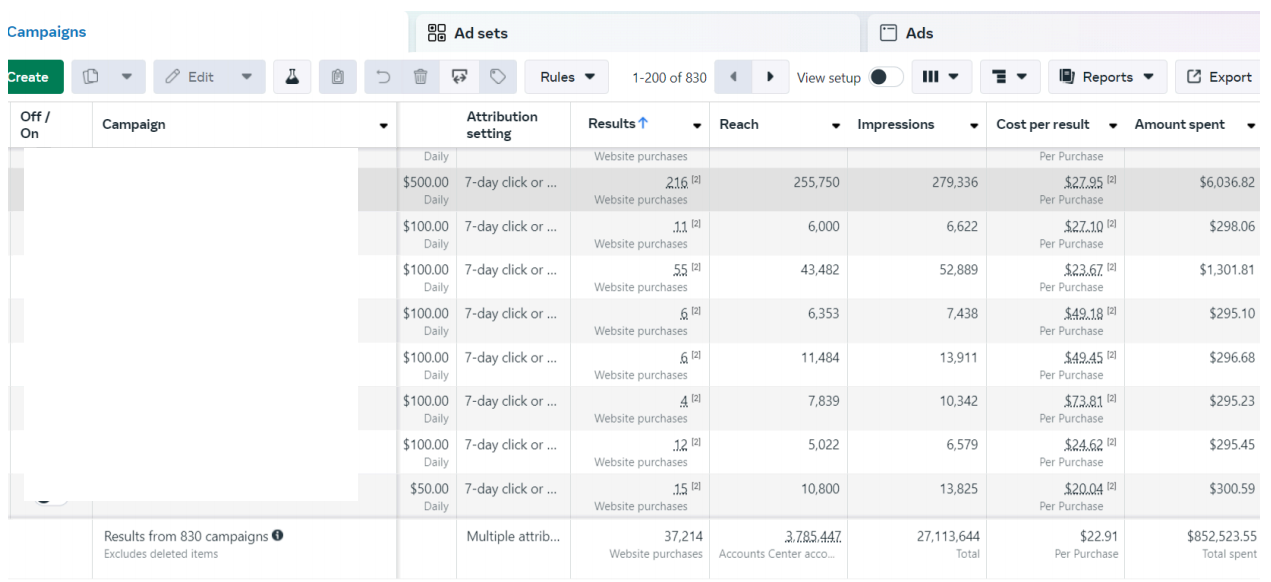Click the clipboard paste icon
This screenshot has width=1271, height=582.
pos(338,77)
